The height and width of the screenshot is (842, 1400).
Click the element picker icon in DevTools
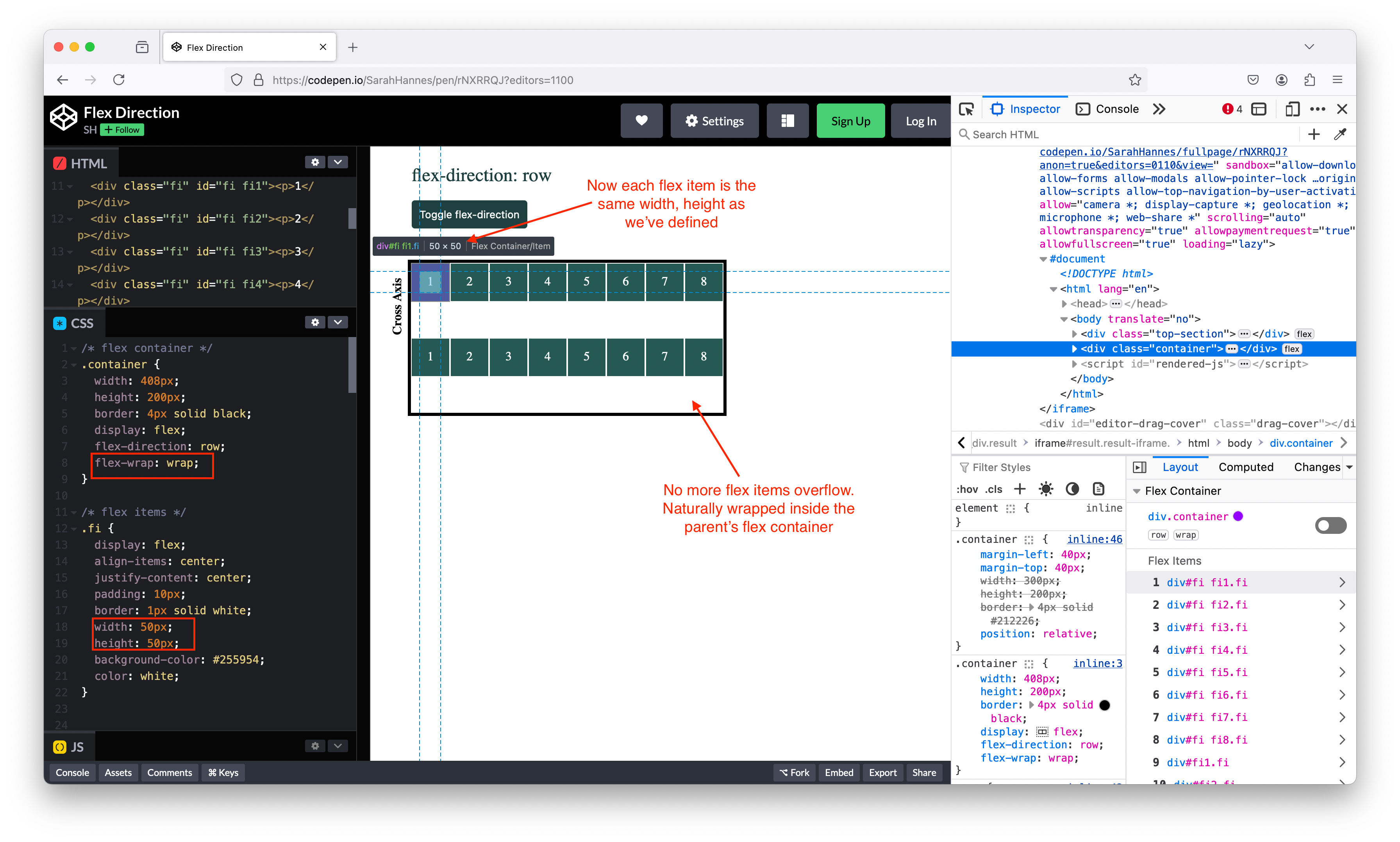[x=966, y=109]
